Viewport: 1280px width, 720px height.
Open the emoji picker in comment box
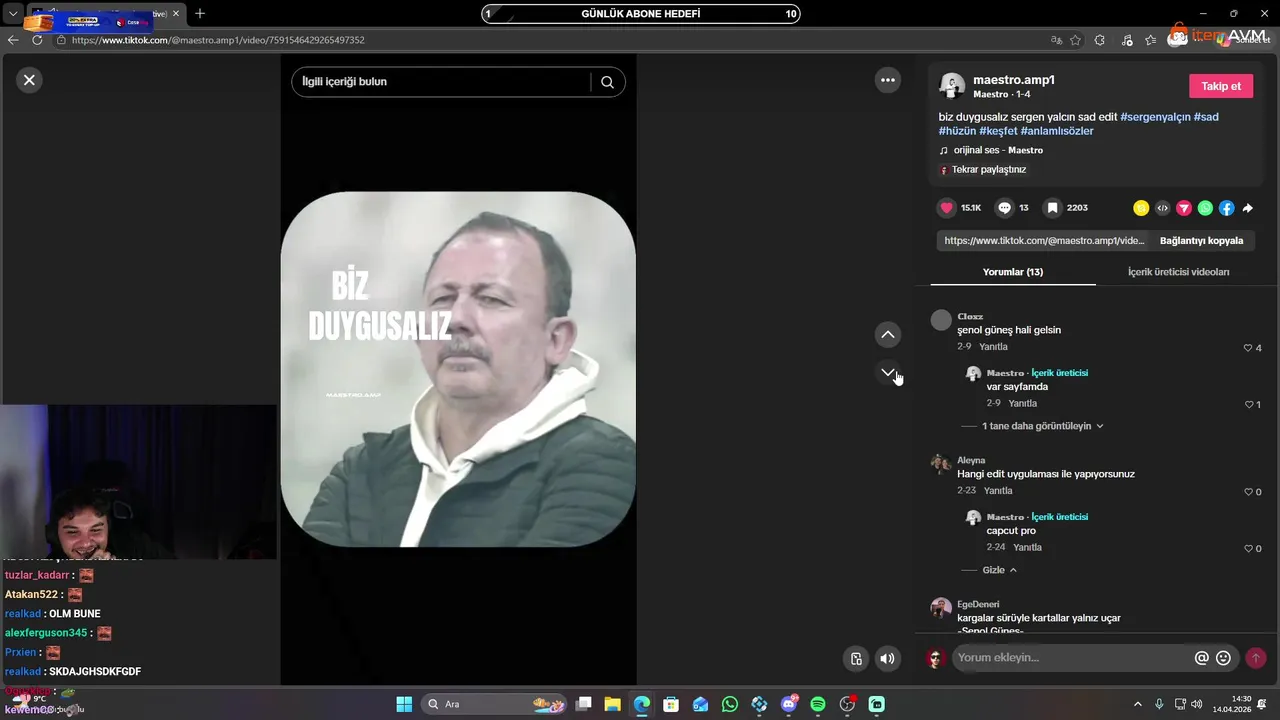coord(1223,658)
